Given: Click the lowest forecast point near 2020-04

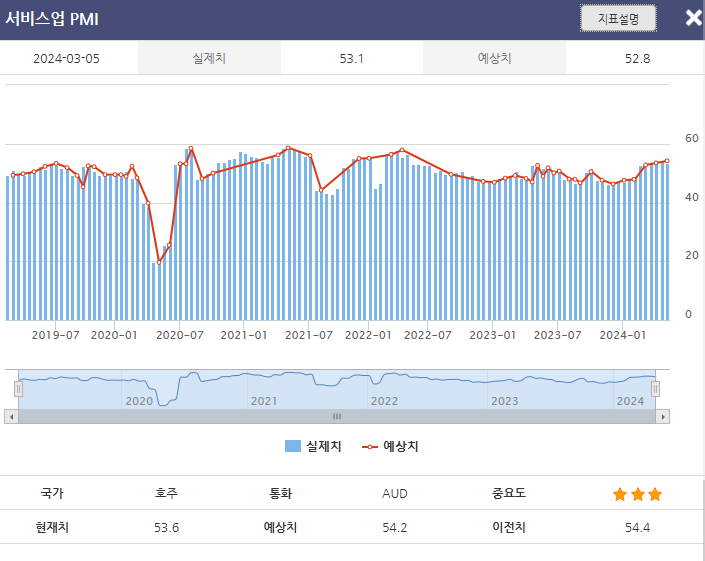Looking at the screenshot, I should point(159,263).
